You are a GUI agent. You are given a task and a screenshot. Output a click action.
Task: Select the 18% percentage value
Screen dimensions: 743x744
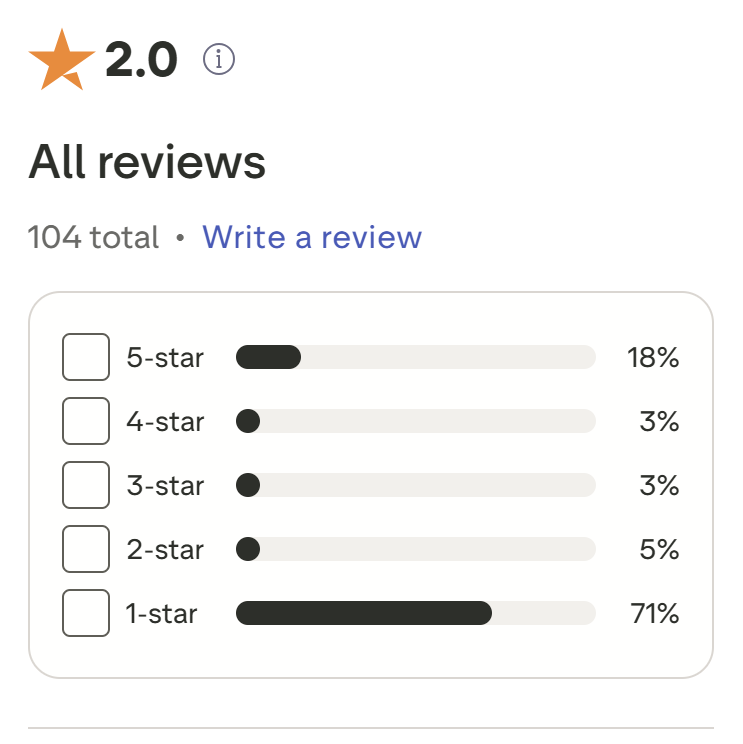click(653, 357)
